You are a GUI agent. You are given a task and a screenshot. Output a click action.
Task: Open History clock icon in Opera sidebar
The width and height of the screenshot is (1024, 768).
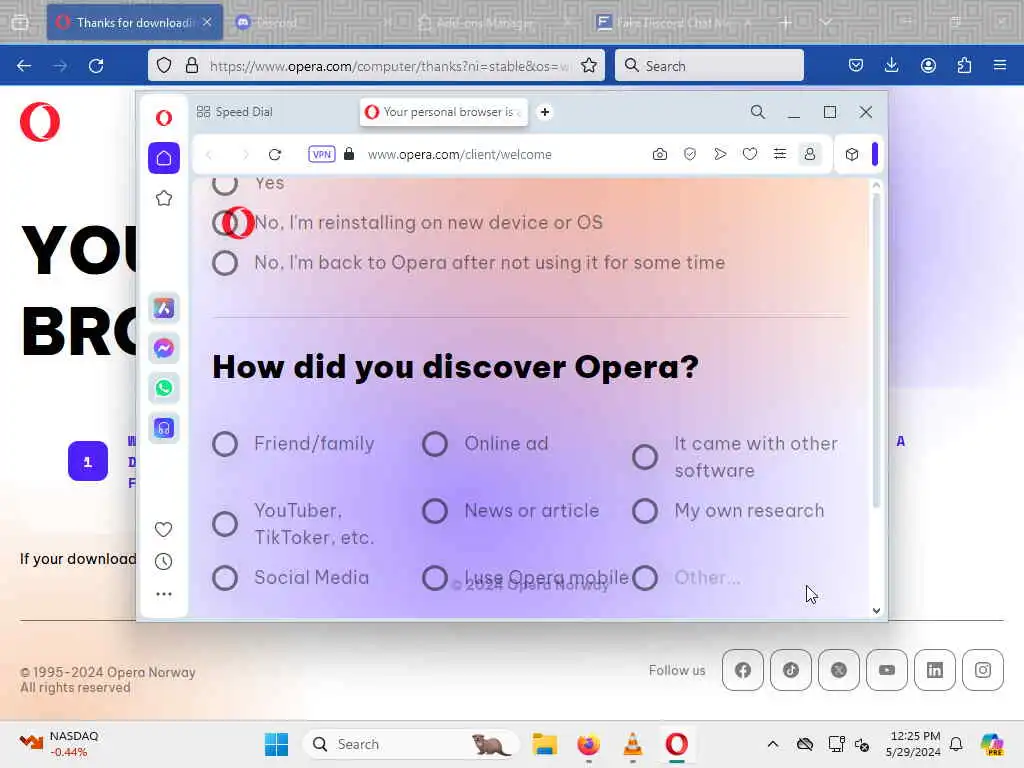point(164,562)
